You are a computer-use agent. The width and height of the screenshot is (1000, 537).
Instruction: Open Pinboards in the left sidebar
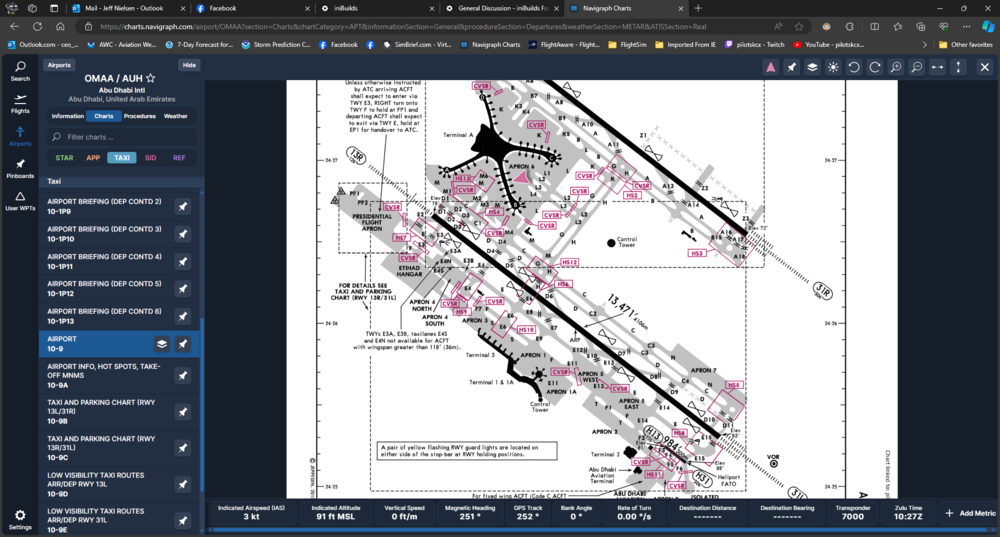tap(20, 169)
